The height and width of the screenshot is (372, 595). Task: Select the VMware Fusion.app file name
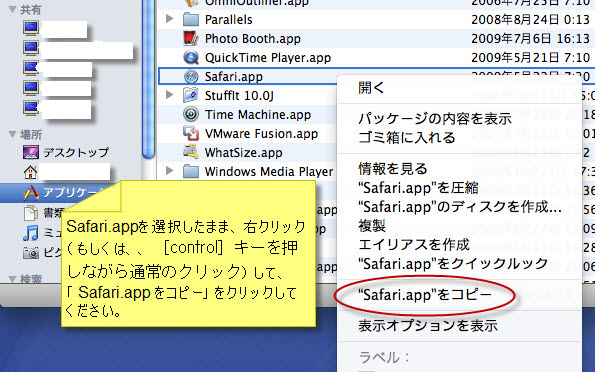261,134
